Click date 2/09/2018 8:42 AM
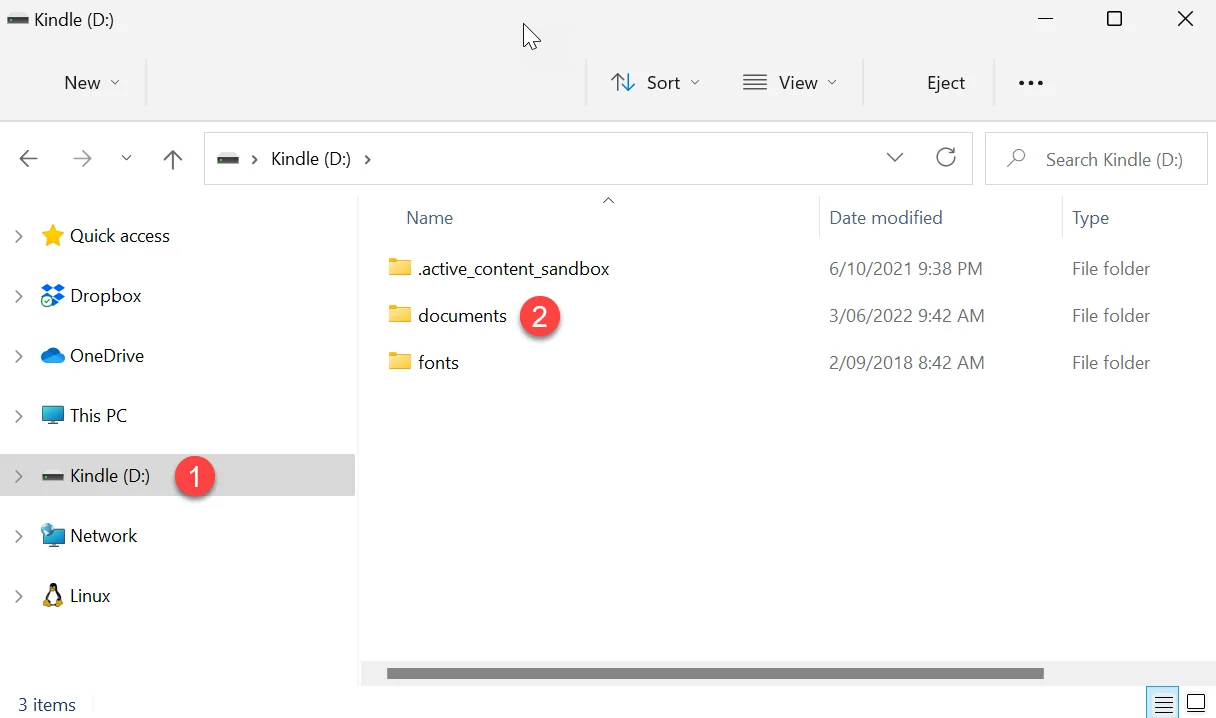This screenshot has width=1216, height=718. (907, 363)
